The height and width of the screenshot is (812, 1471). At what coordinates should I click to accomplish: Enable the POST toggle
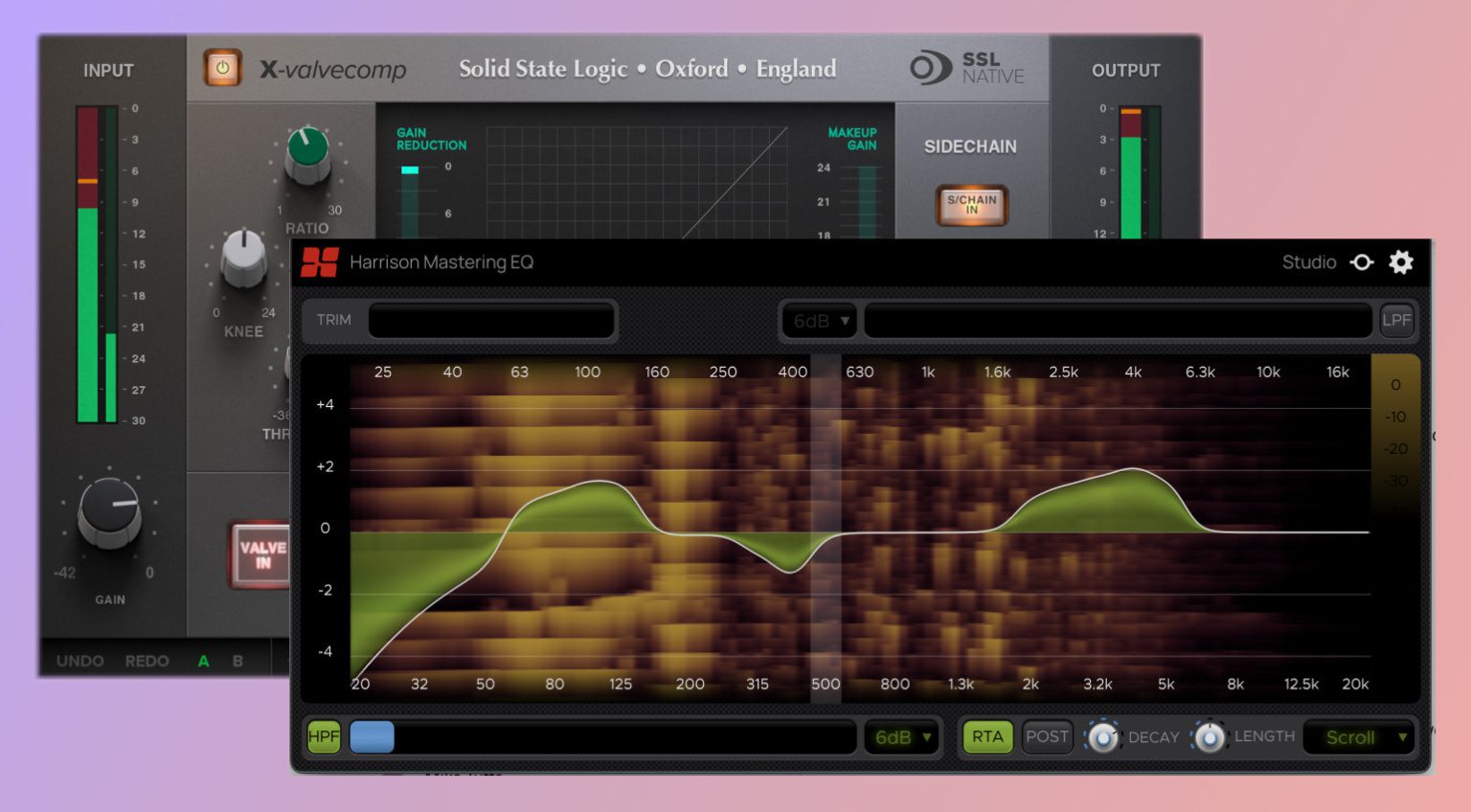1046,736
